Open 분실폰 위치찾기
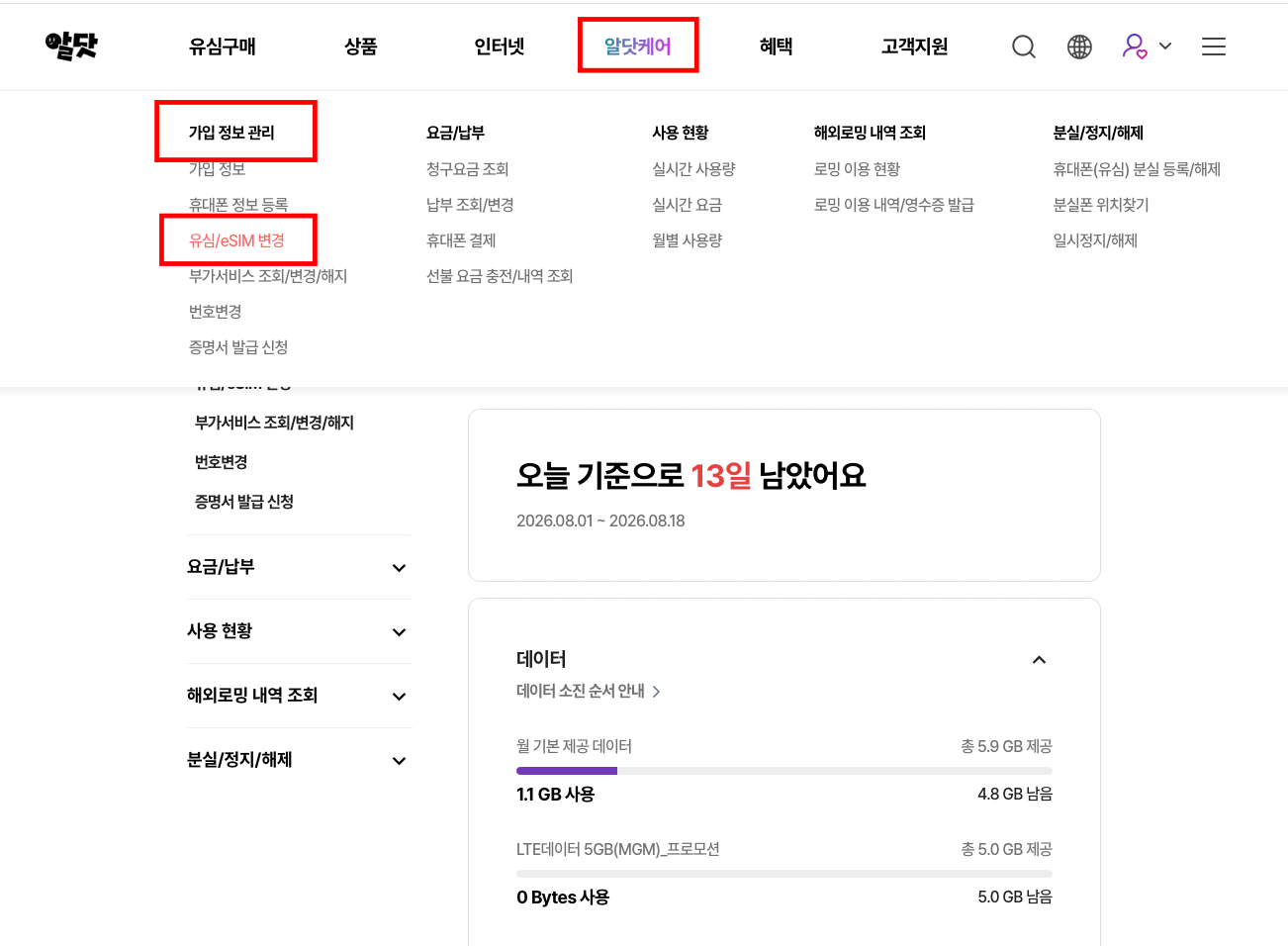Viewport: 1288px width, 946px height. 1101,205
